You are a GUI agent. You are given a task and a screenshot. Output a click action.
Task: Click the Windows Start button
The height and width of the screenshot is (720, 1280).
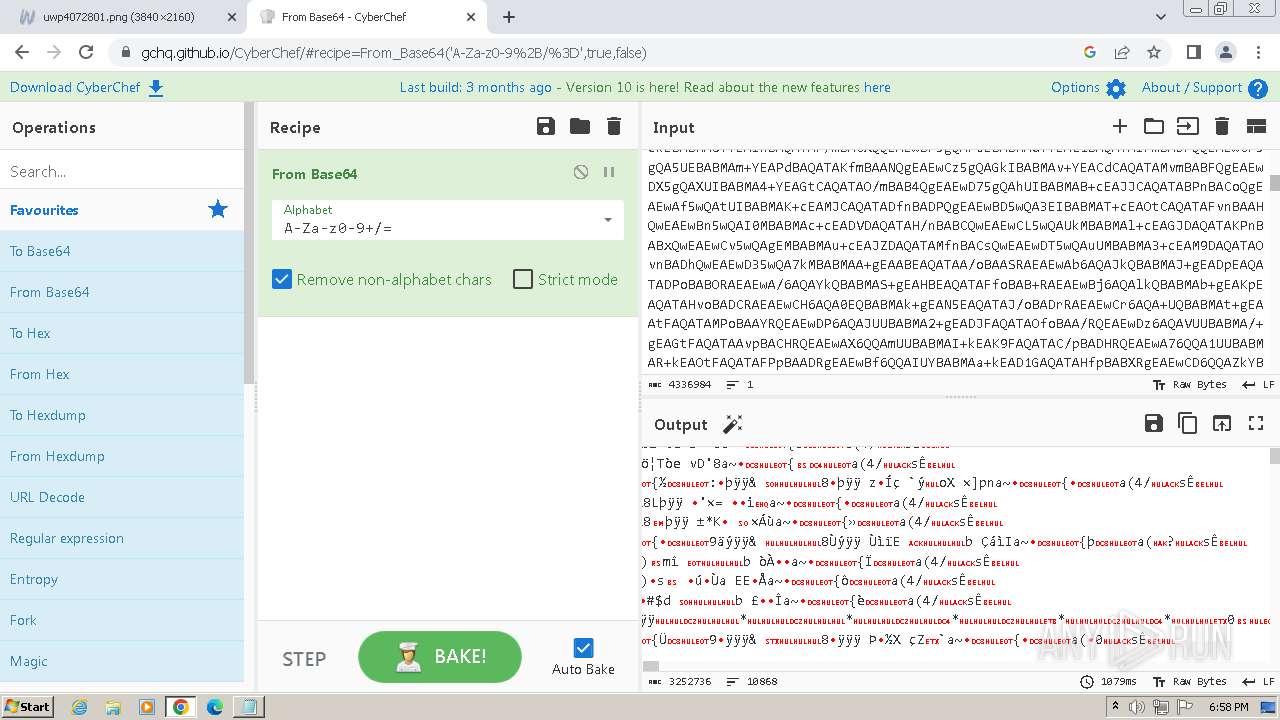(27, 706)
